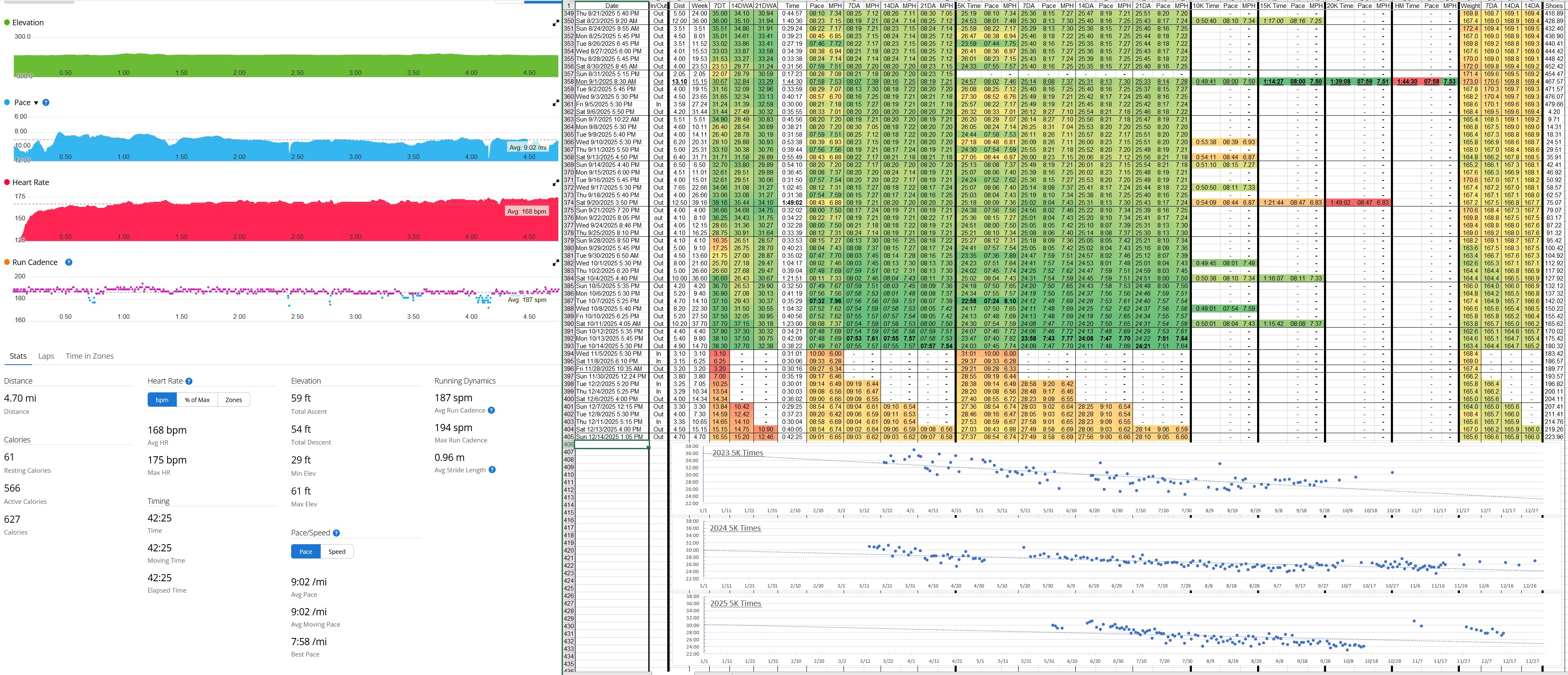Expand the Run Cadence chart
Viewport: 1568px width, 675px height.
[555, 263]
